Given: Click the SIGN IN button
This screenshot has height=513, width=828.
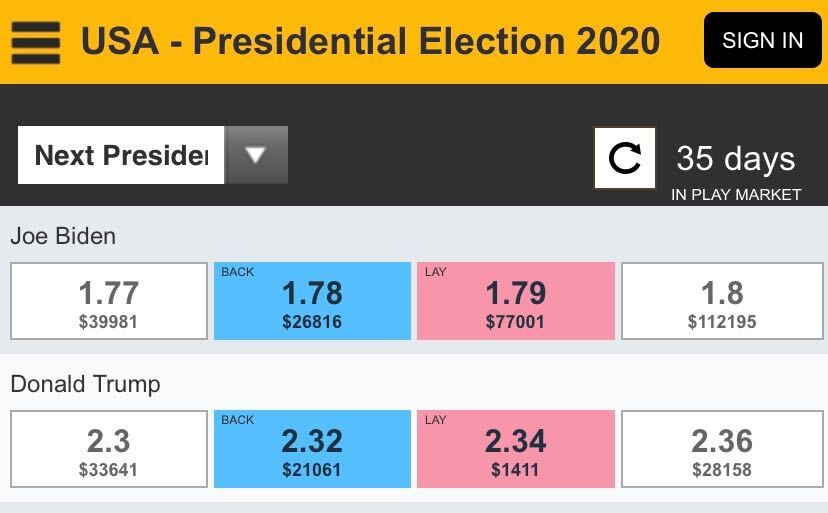Looking at the screenshot, I should pos(762,41).
